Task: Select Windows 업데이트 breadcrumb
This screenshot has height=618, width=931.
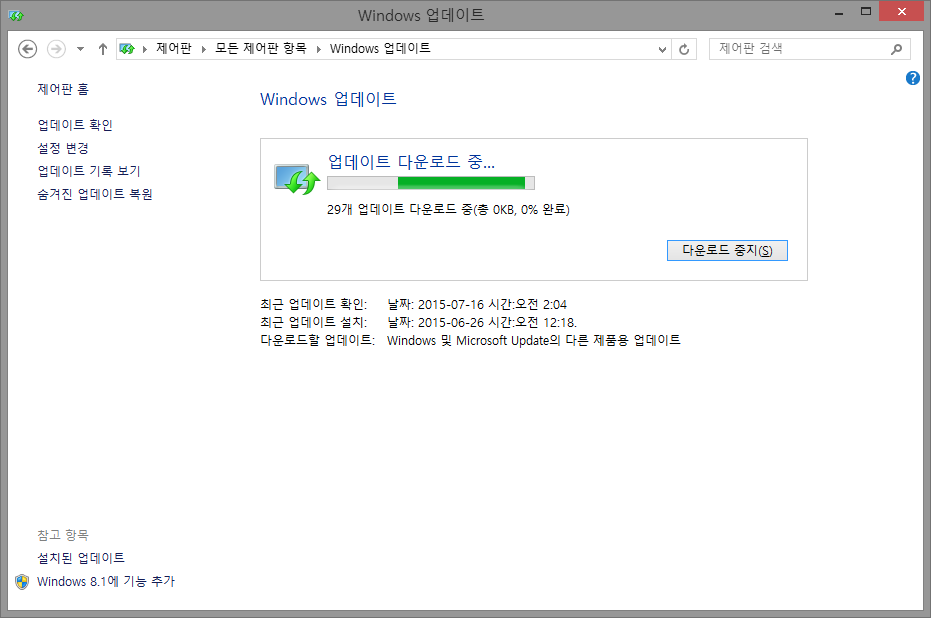Action: click(380, 49)
